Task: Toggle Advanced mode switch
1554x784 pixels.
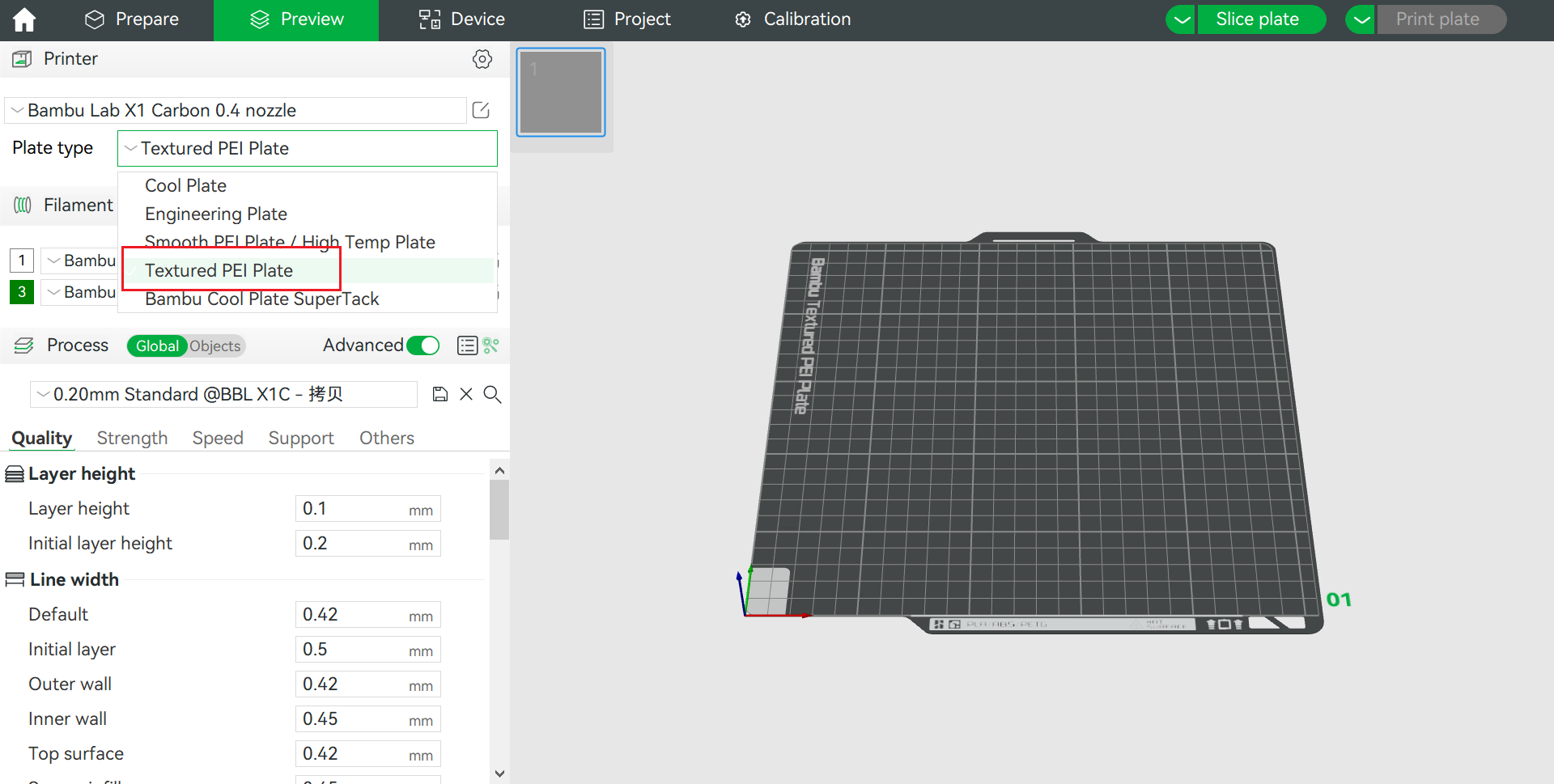Action: (423, 345)
